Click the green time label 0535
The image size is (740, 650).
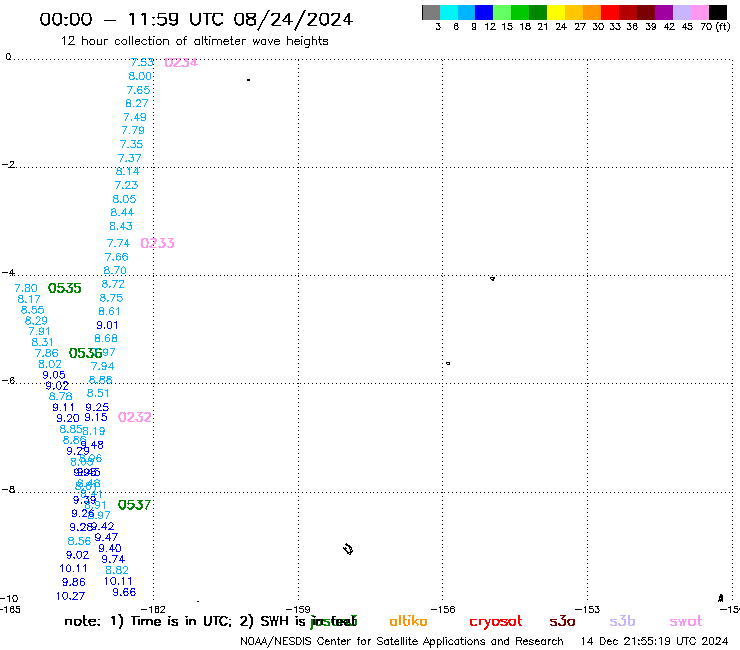(65, 288)
